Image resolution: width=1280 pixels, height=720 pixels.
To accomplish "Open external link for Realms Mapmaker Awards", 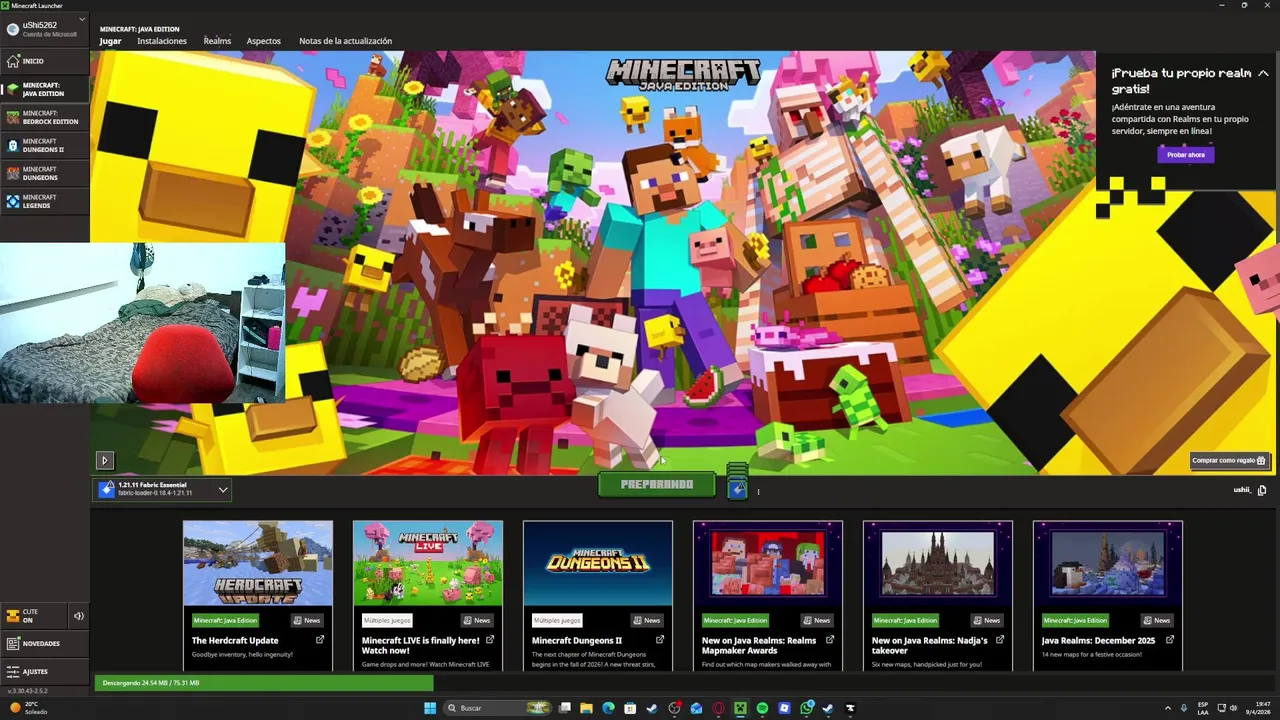I will pyautogui.click(x=830, y=640).
